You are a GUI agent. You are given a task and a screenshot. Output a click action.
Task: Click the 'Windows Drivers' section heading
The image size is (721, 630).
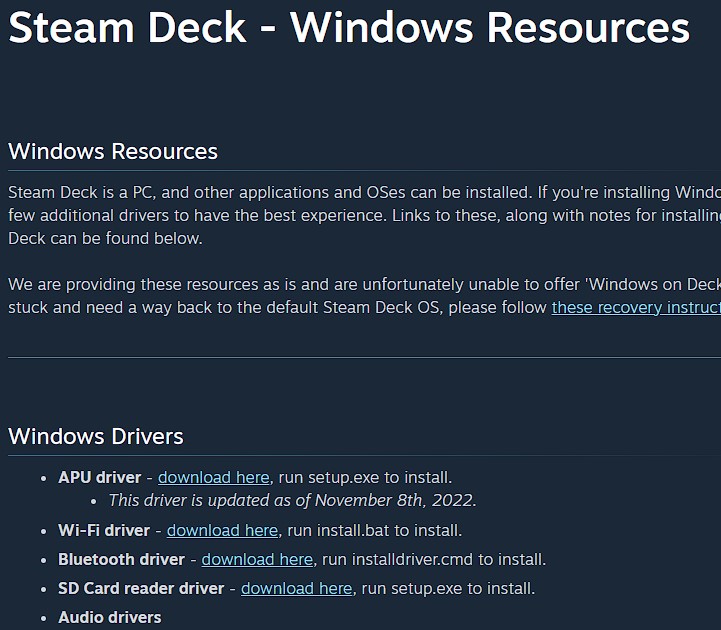[96, 436]
